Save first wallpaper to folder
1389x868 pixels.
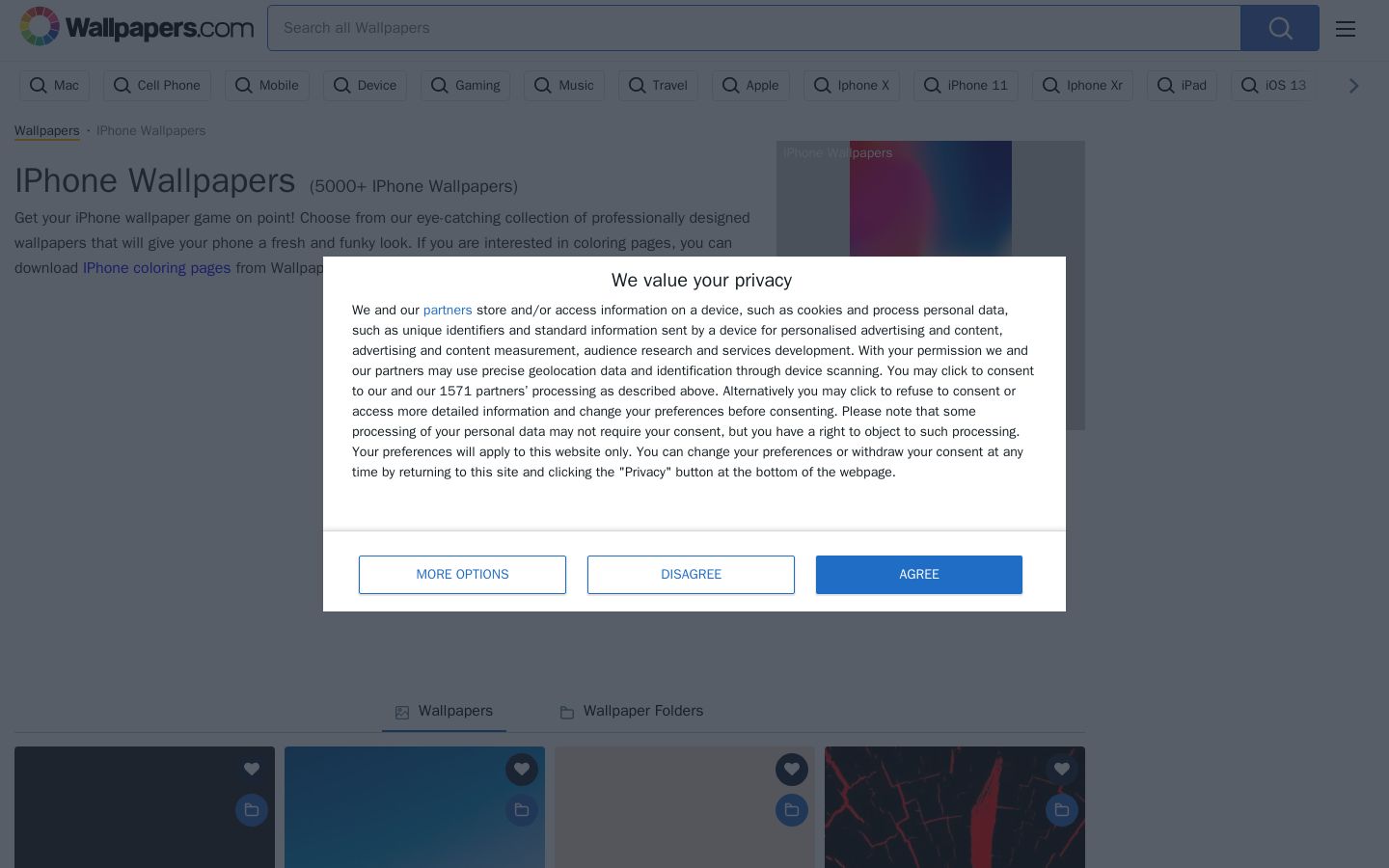[252, 810]
